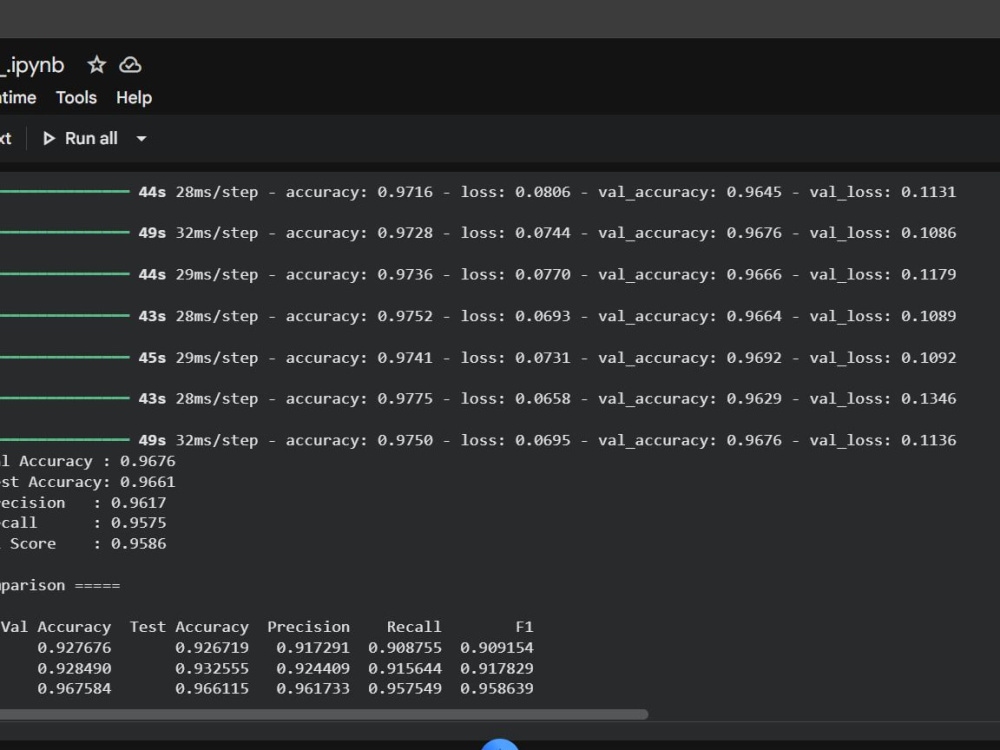The image size is (1000, 750).
Task: Open the Help menu
Action: pyautogui.click(x=134, y=98)
